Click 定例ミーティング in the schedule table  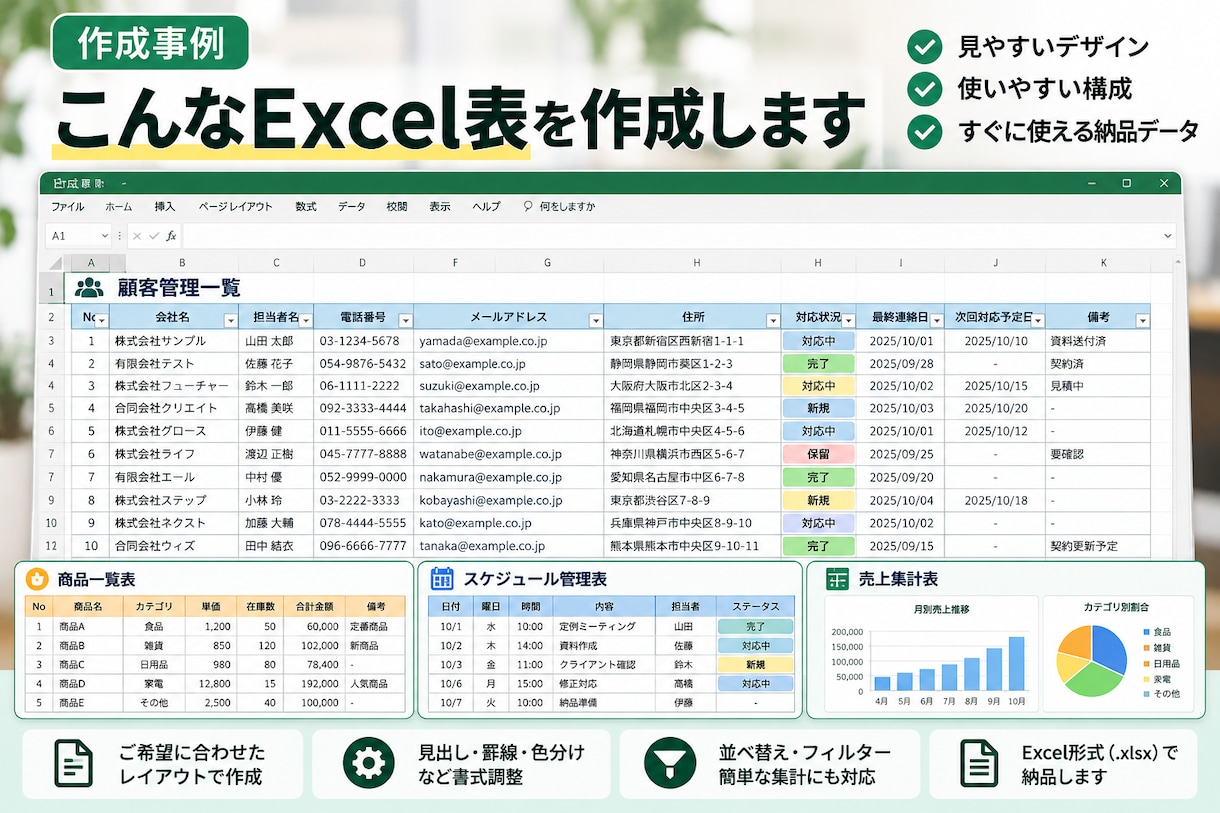pos(597,626)
